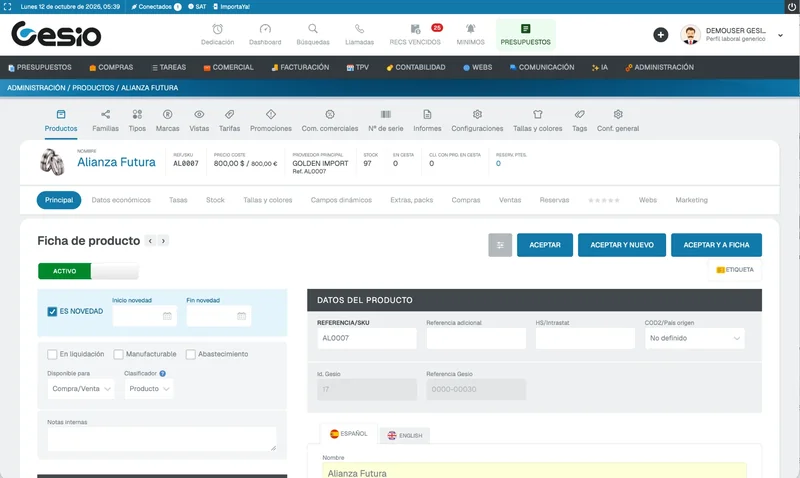
Task: Open Com. comerciales icon
Action: (330, 114)
